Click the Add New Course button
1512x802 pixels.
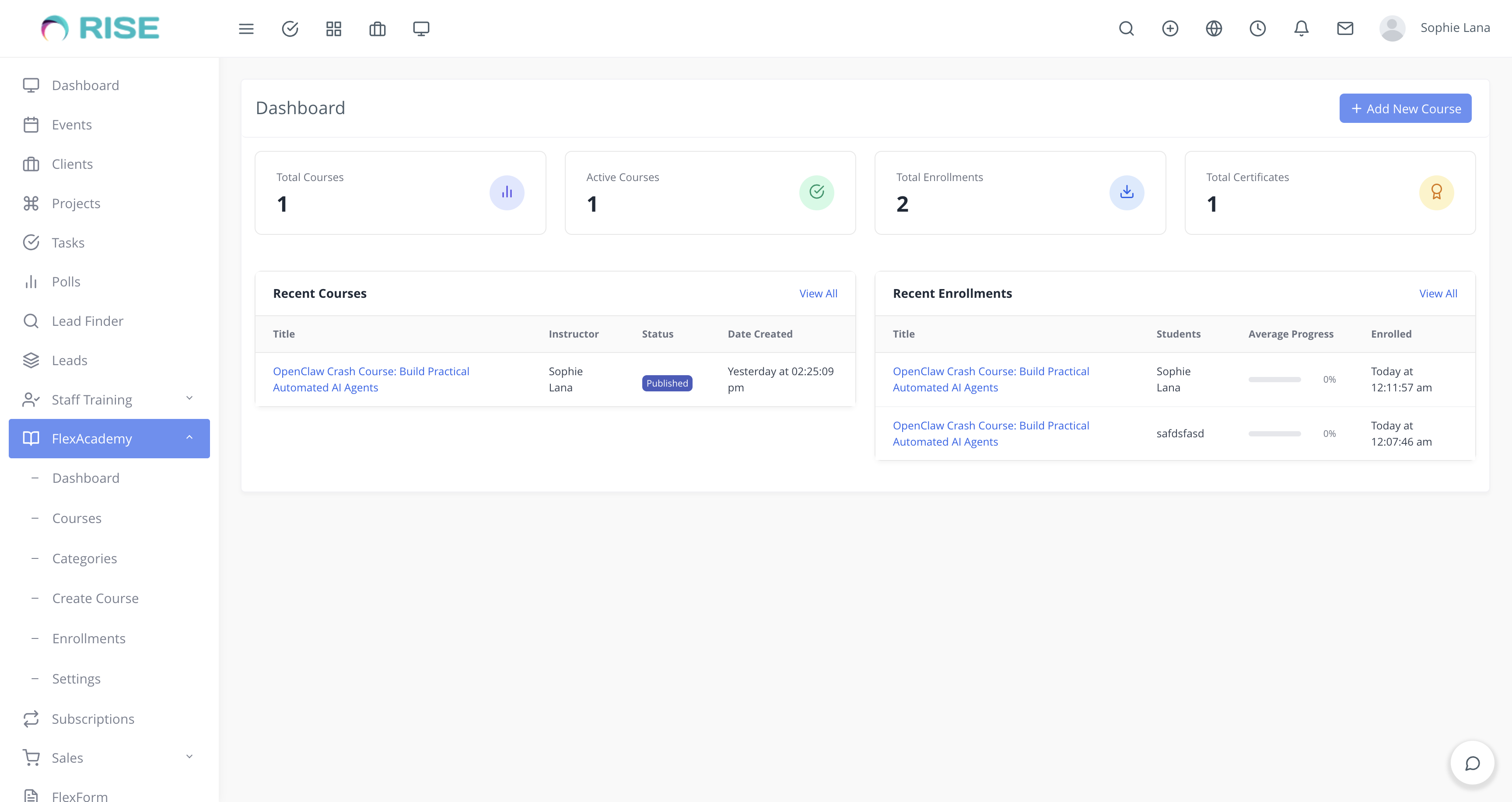[1404, 108]
